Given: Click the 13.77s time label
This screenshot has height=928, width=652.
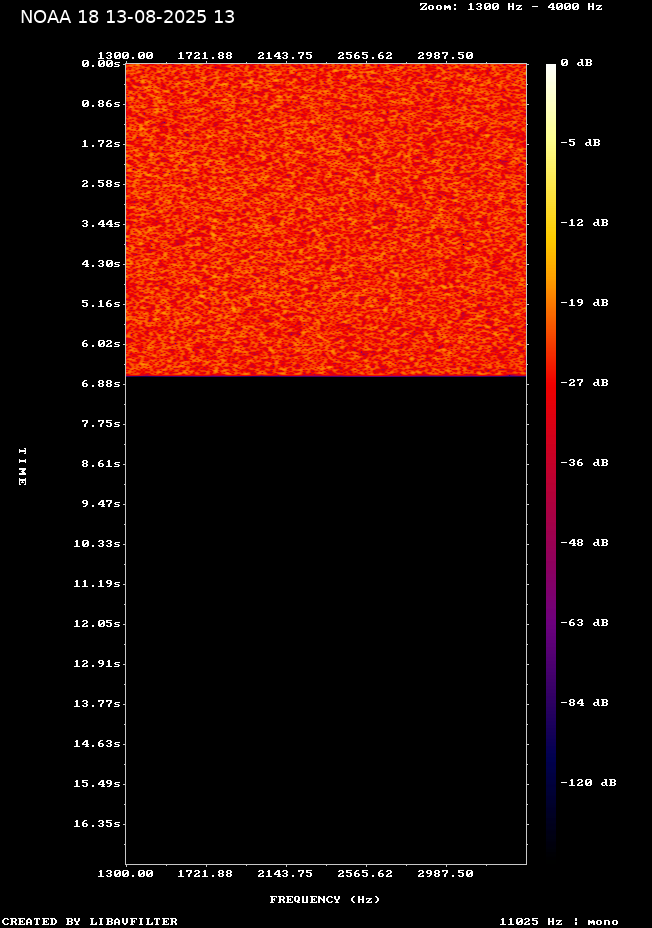Looking at the screenshot, I should [97, 704].
